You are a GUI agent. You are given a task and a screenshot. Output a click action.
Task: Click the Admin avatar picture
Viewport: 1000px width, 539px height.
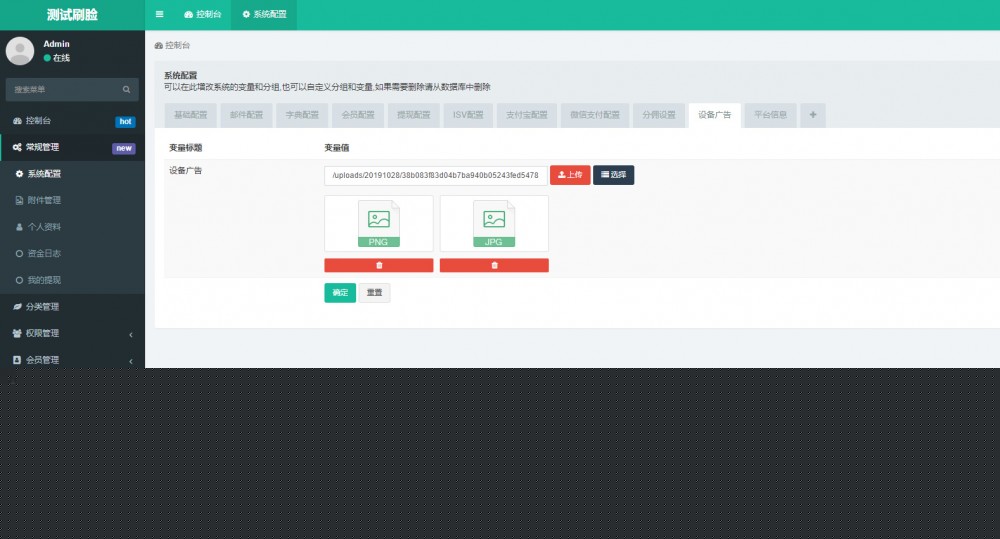[20, 51]
